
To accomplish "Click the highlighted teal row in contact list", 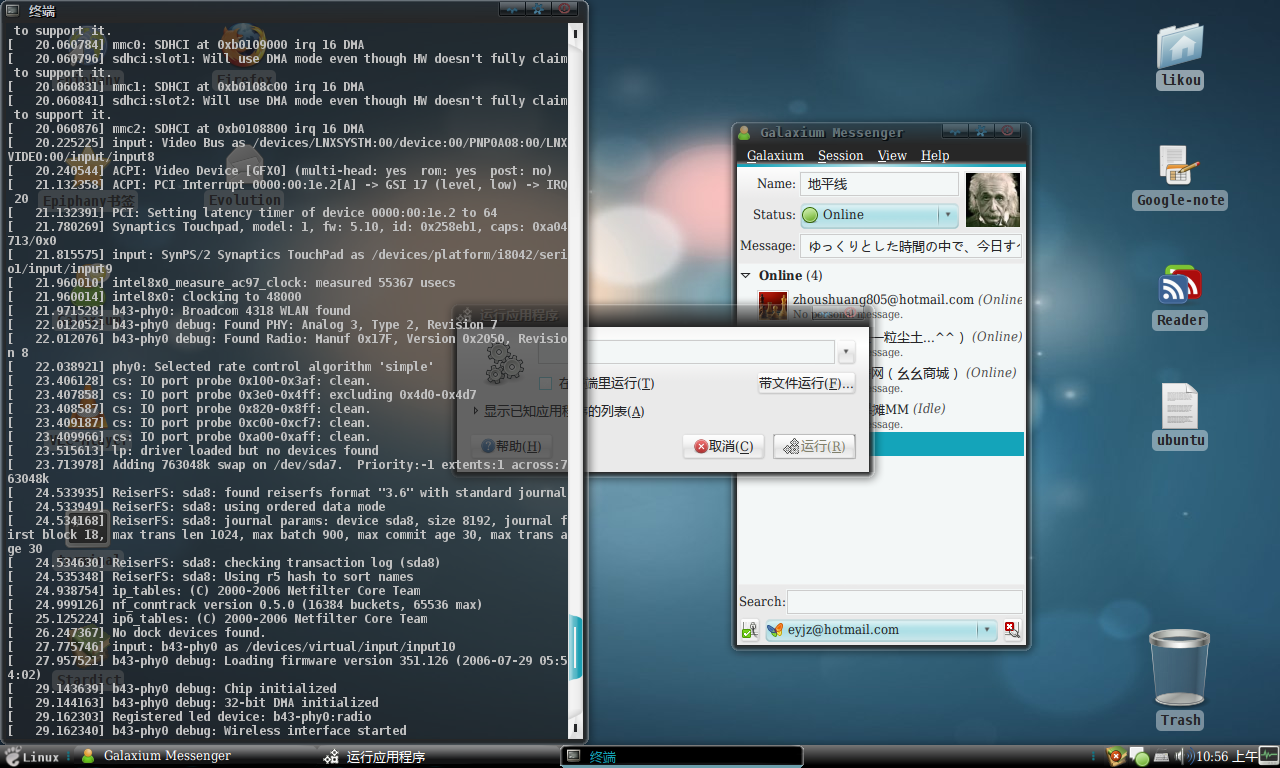I will coord(947,444).
